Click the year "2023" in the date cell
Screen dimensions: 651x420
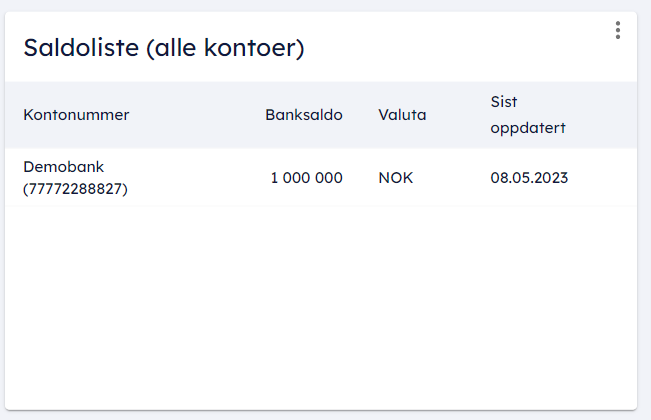[550, 178]
